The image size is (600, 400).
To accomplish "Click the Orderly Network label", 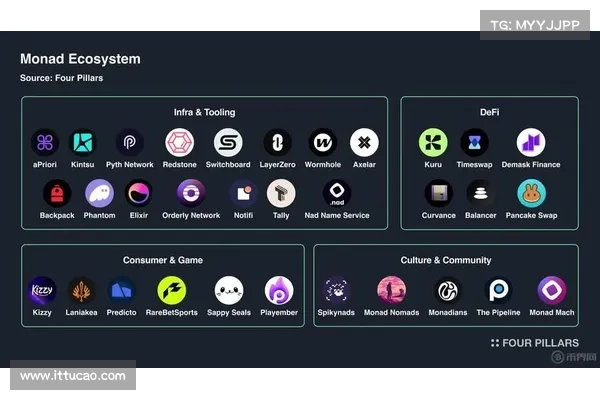I will point(191,216).
